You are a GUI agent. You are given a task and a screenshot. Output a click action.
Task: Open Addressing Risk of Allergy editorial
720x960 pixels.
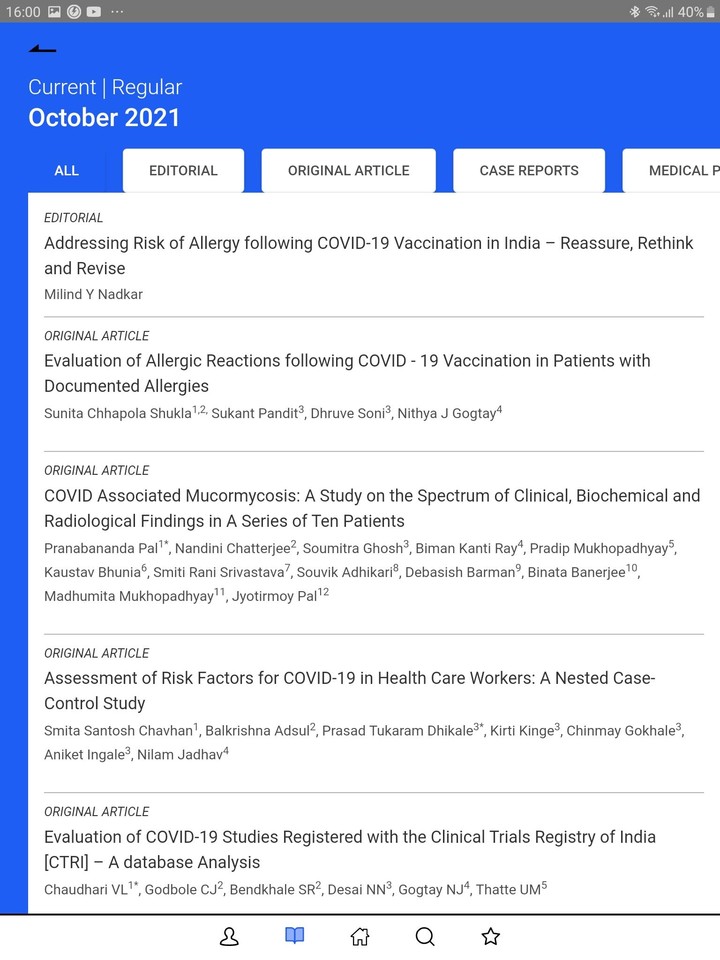click(368, 255)
